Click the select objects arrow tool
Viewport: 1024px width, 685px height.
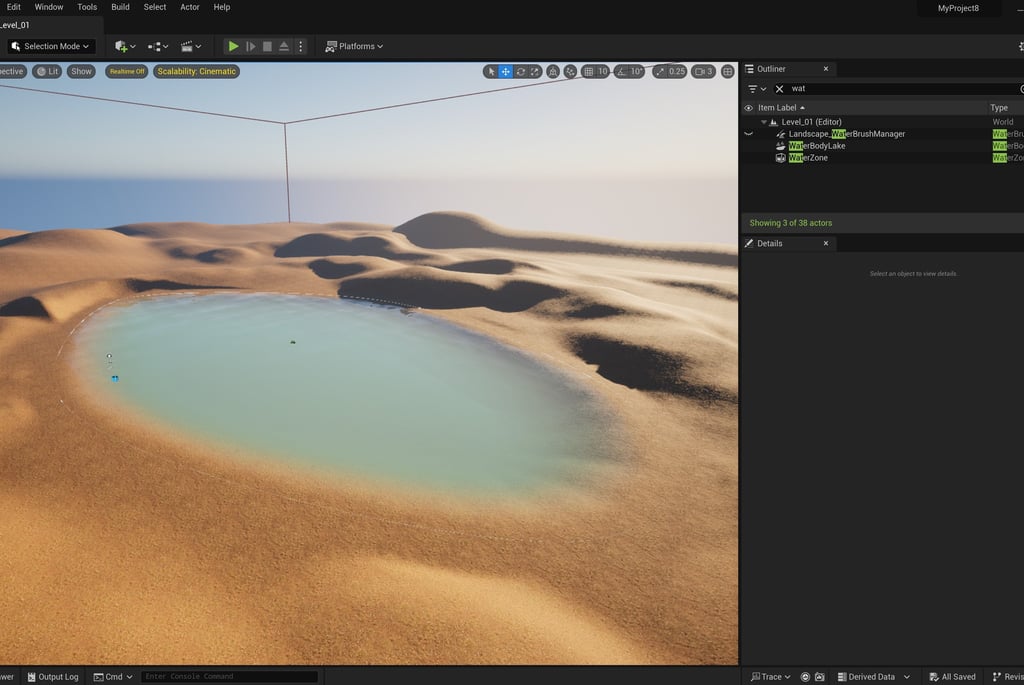(x=491, y=72)
